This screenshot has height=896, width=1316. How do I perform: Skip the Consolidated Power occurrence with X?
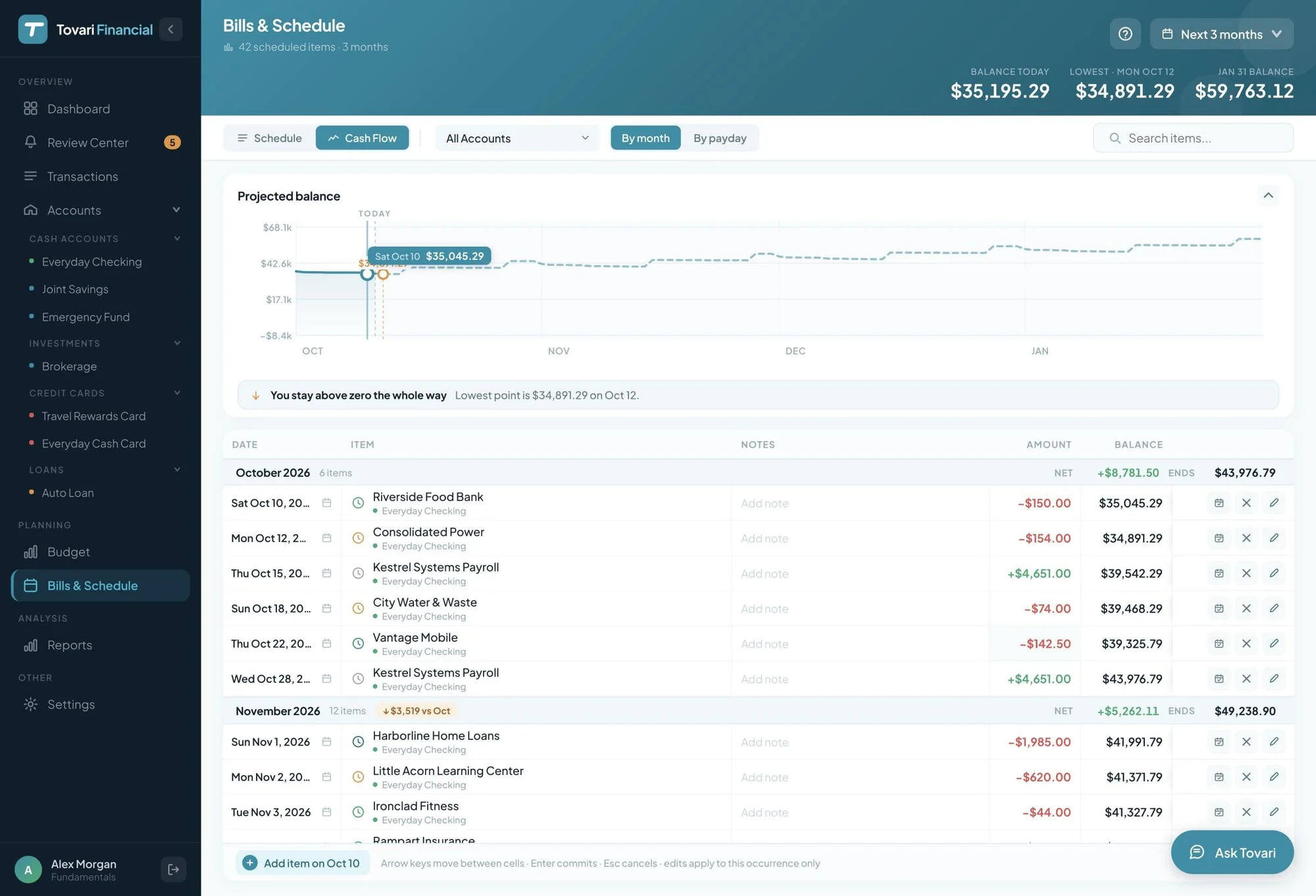pyautogui.click(x=1246, y=538)
